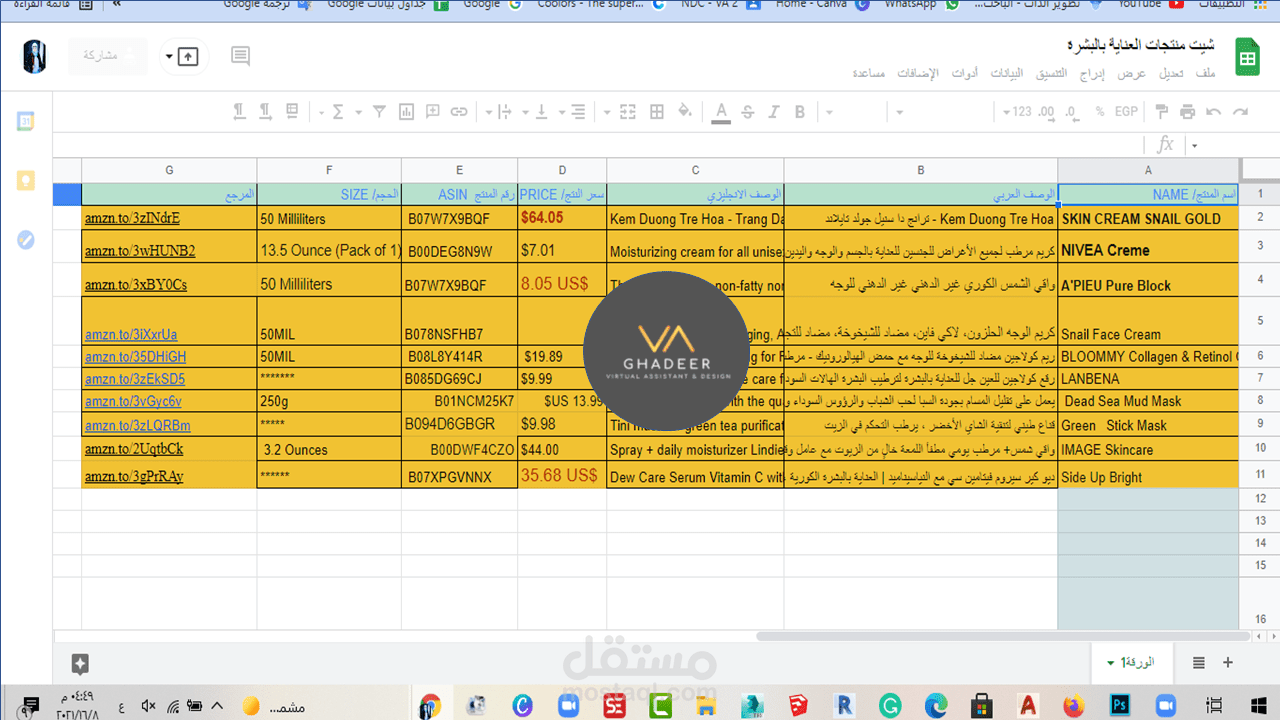Open comment history icon
This screenshot has height=720, width=1280.
240,56
